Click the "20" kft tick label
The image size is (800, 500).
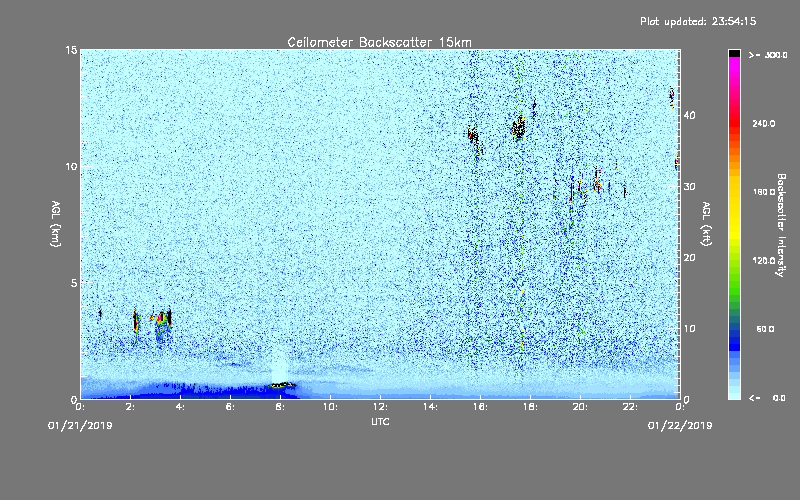click(x=689, y=258)
